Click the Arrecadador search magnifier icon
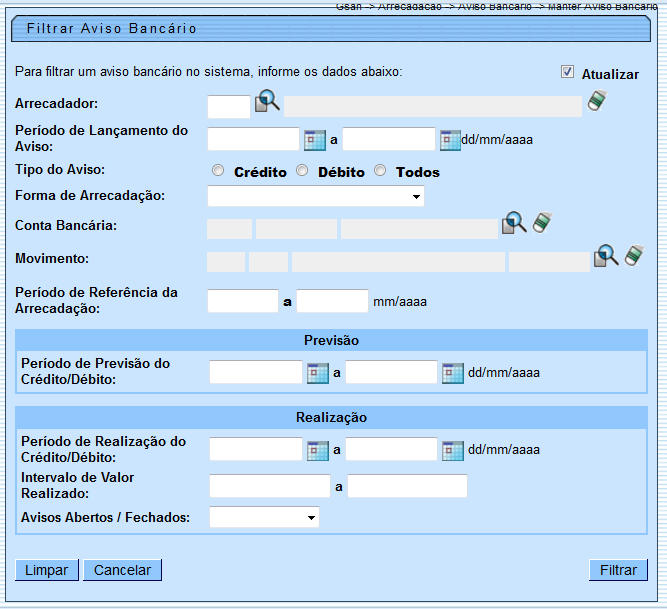The image size is (667, 609). (x=267, y=102)
